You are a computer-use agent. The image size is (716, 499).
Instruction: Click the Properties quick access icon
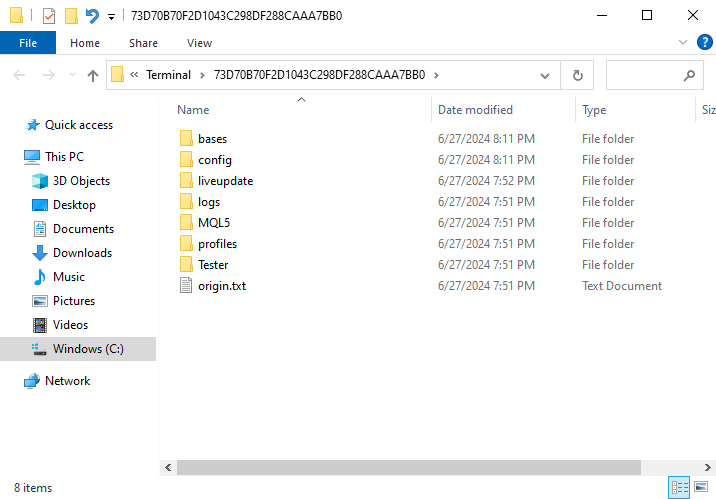coord(48,16)
